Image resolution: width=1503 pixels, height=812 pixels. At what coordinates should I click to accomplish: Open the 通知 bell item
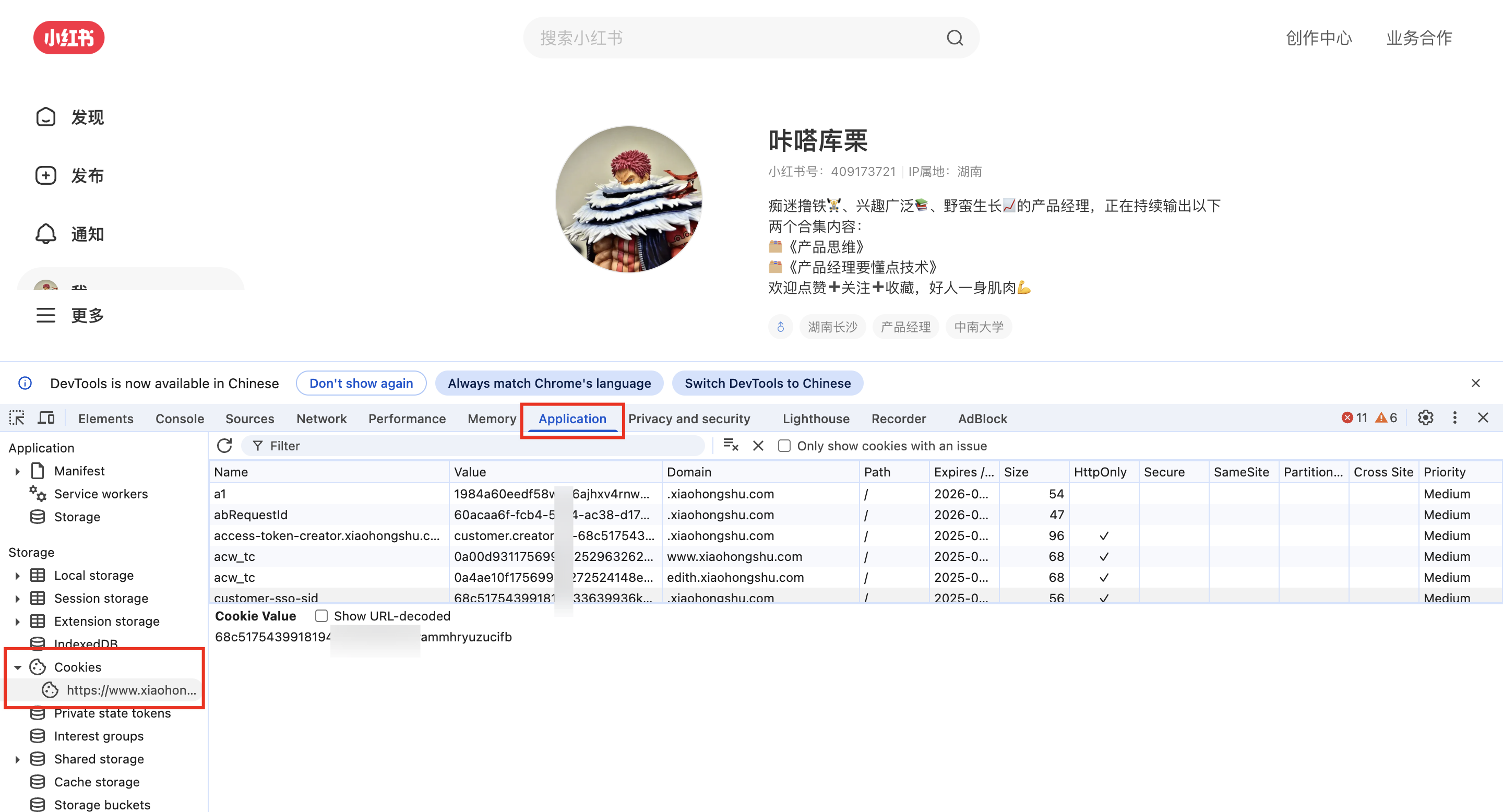click(70, 234)
